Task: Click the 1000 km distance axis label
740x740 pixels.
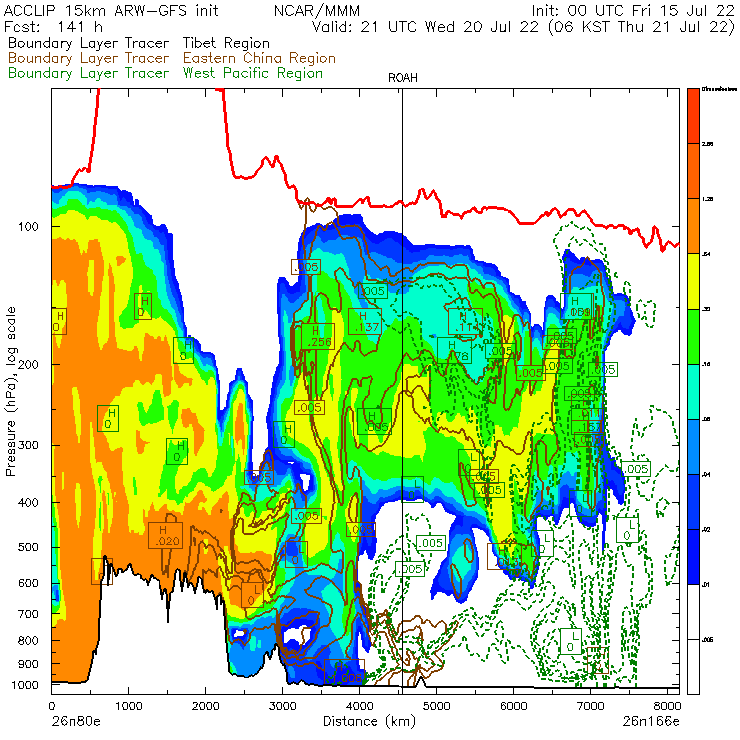Action: click(x=128, y=706)
